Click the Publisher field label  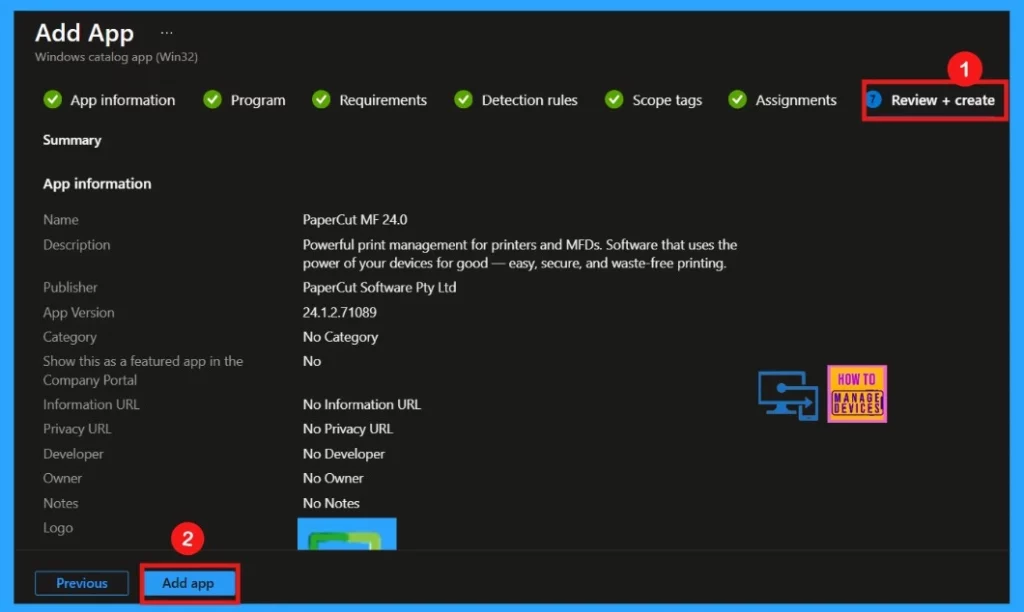point(70,287)
